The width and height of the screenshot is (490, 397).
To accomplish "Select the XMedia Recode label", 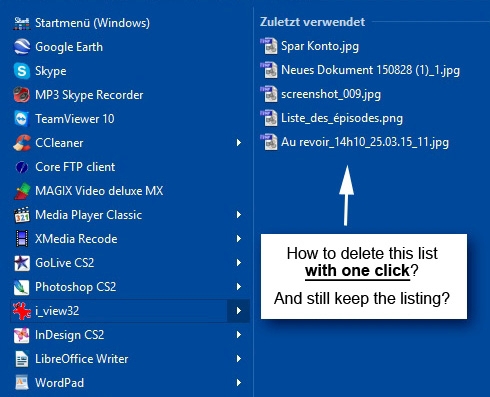I will tap(76, 239).
